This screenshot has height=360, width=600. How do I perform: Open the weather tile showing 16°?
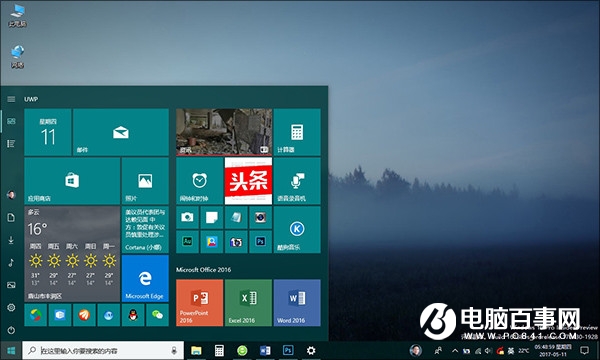pyautogui.click(x=72, y=254)
